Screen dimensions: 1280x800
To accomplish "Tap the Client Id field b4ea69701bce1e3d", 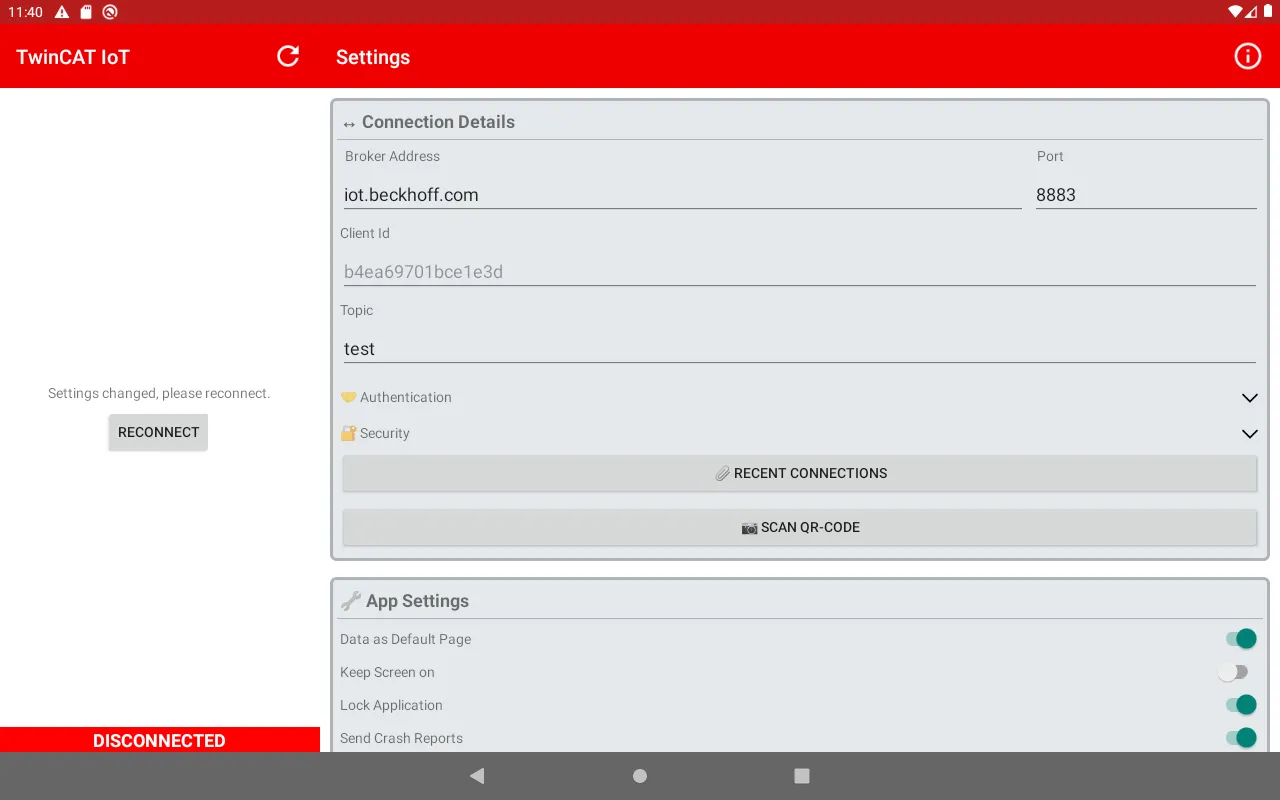I will tap(798, 272).
